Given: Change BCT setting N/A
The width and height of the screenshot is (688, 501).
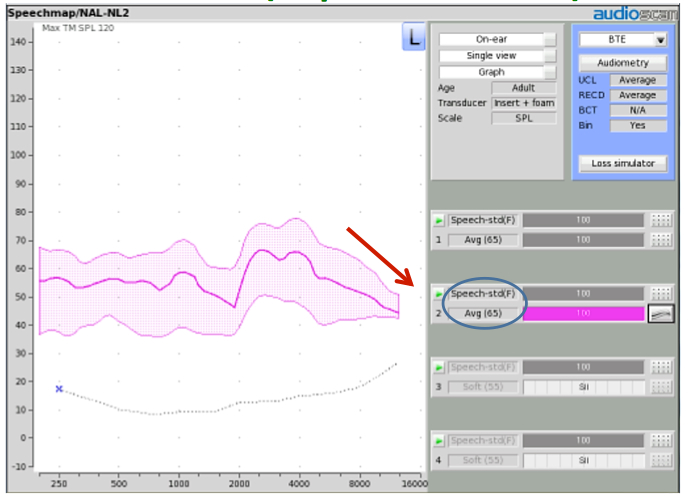Looking at the screenshot, I should click(638, 110).
